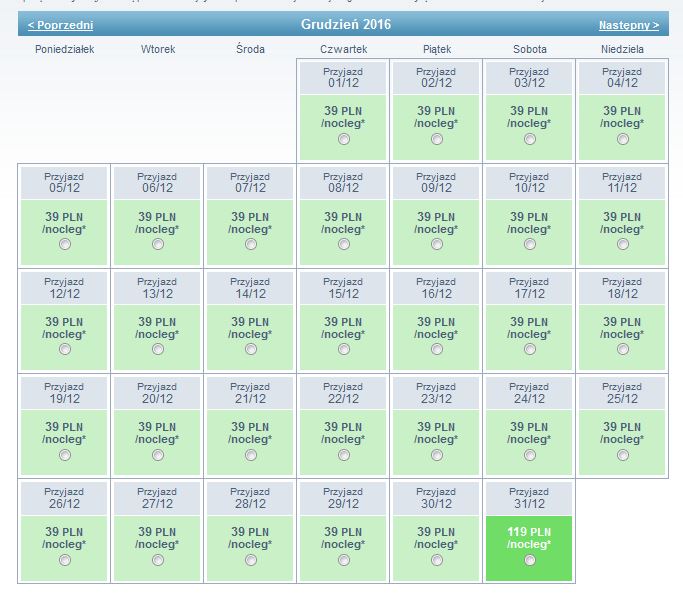The width and height of the screenshot is (683, 593).
Task: Go to the next month via Następny
Action: coord(629,25)
